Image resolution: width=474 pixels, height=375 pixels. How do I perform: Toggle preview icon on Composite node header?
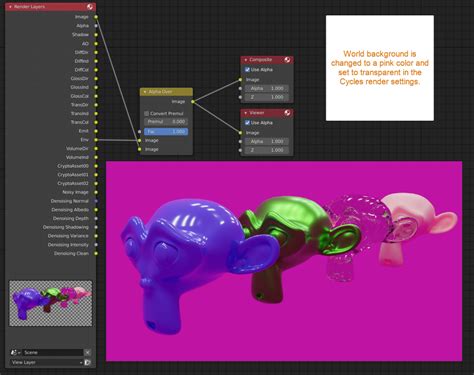(x=287, y=60)
